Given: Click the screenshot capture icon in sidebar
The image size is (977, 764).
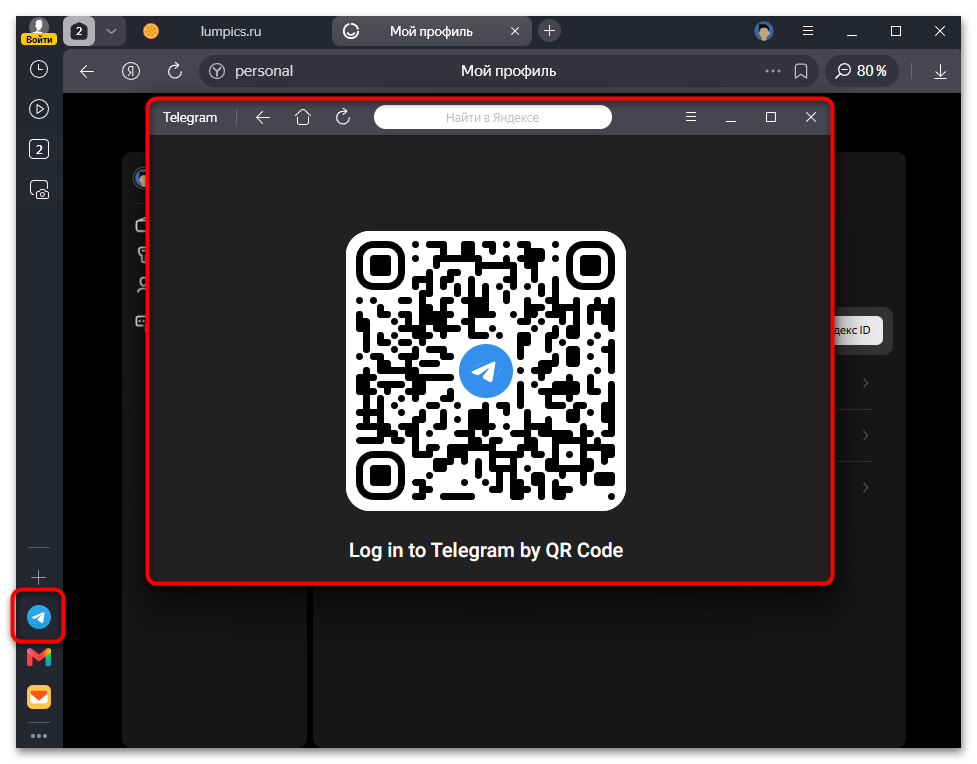Looking at the screenshot, I should pos(39,189).
